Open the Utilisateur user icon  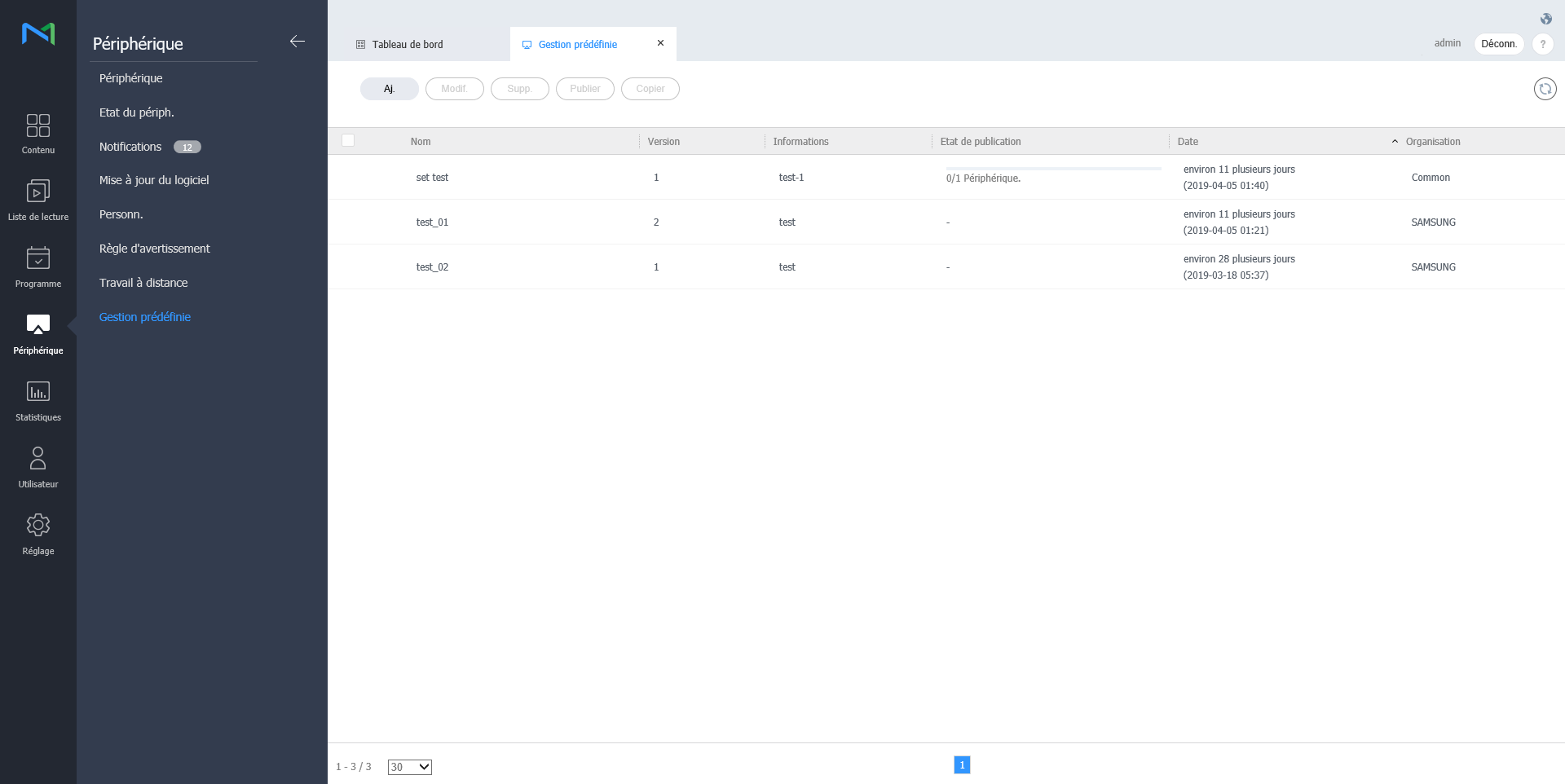pyautogui.click(x=38, y=459)
